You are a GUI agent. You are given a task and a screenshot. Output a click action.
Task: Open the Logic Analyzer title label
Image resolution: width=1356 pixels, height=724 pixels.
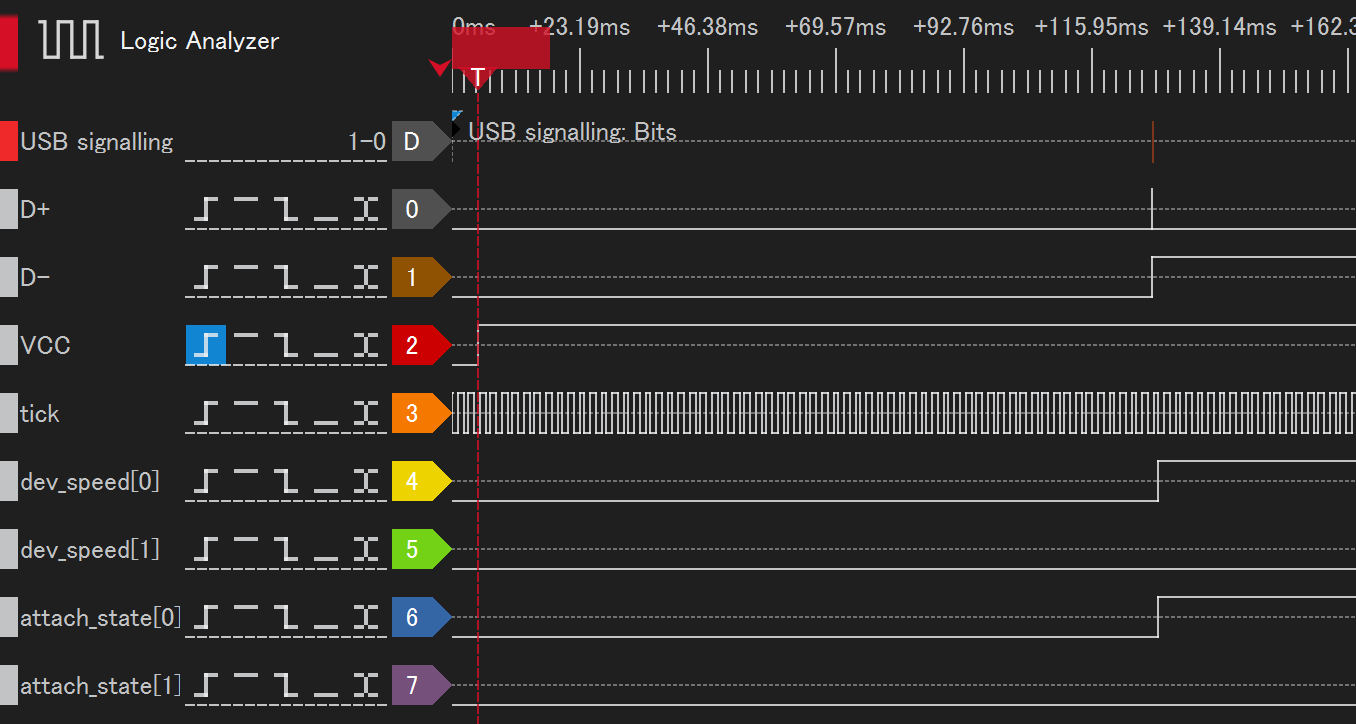(200, 41)
